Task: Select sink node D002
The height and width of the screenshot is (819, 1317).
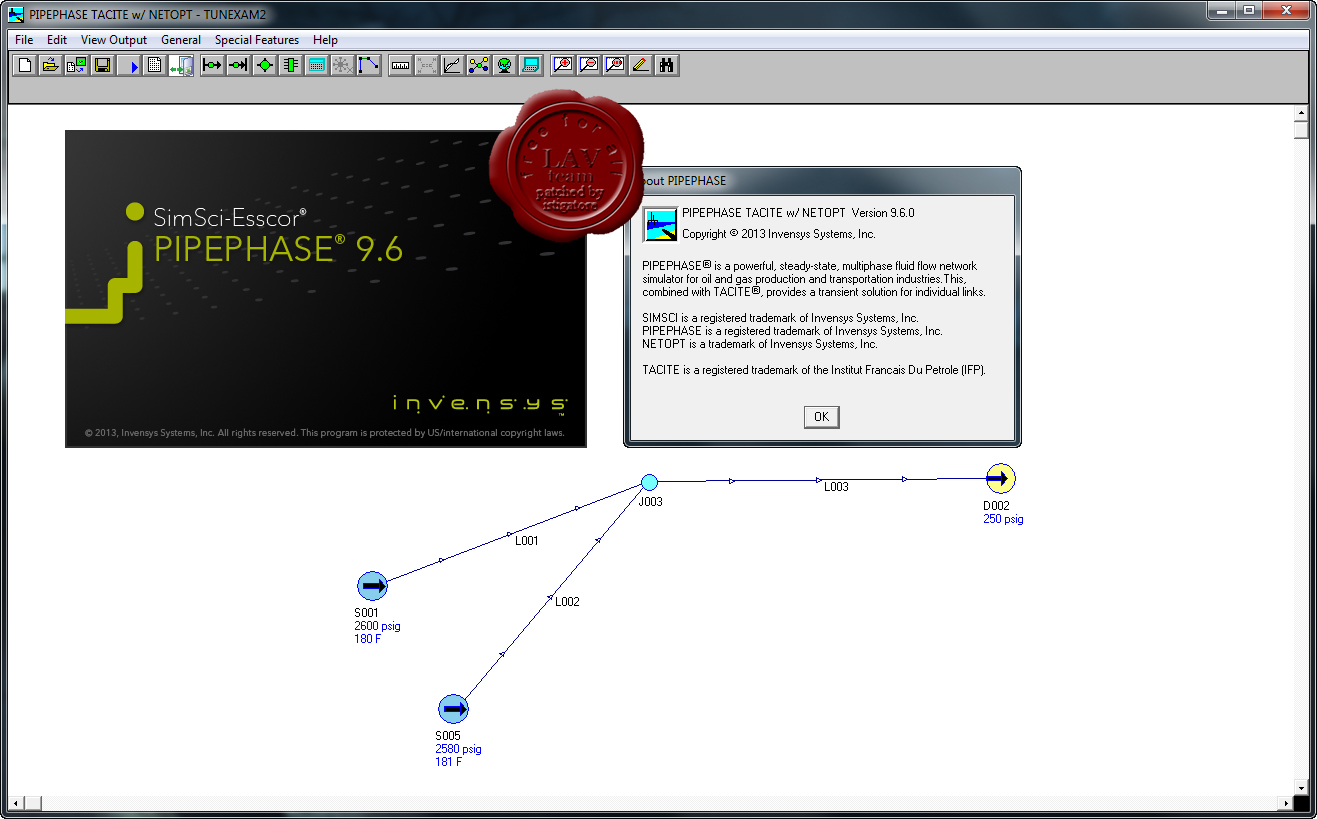Action: click(1000, 479)
